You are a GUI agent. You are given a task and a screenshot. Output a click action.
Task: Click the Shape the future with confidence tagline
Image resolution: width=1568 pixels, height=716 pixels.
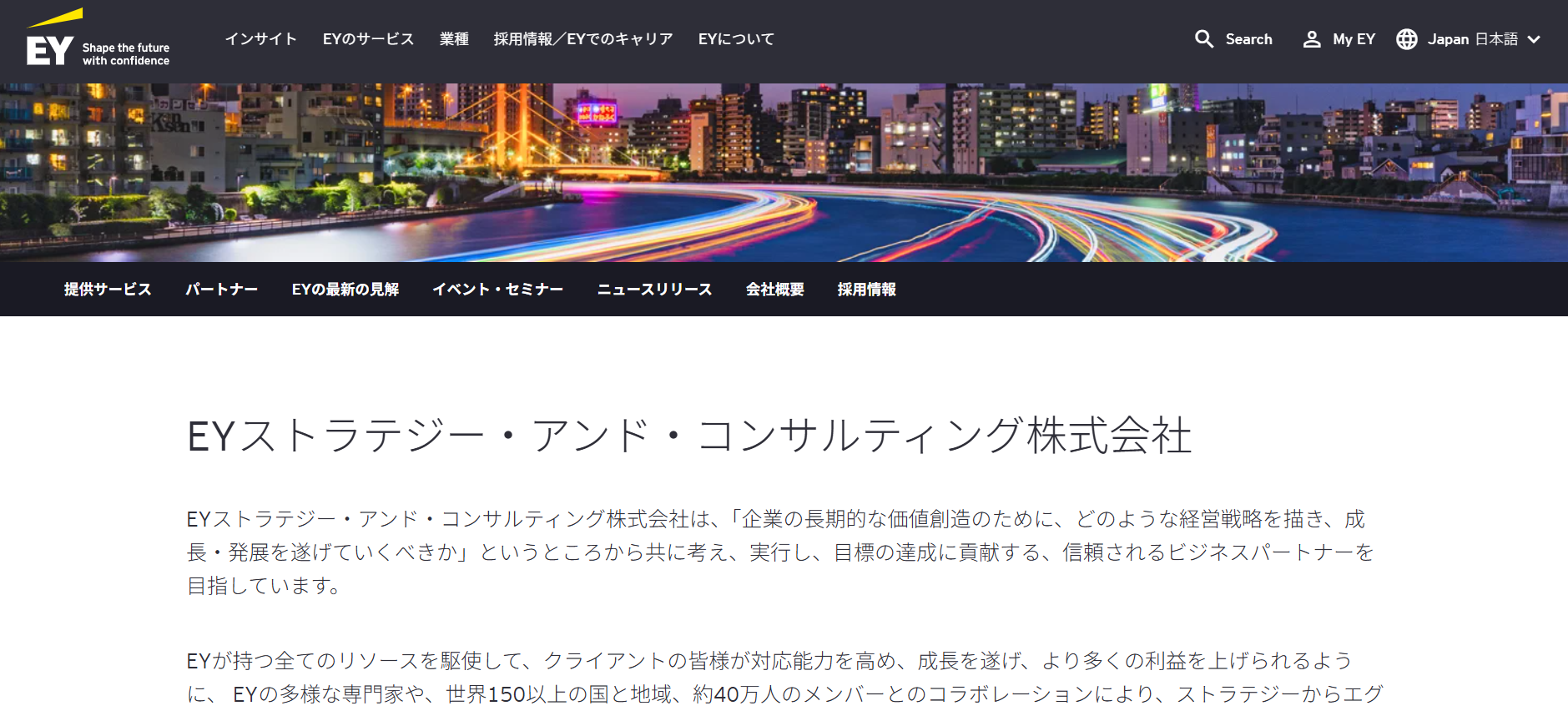(126, 54)
